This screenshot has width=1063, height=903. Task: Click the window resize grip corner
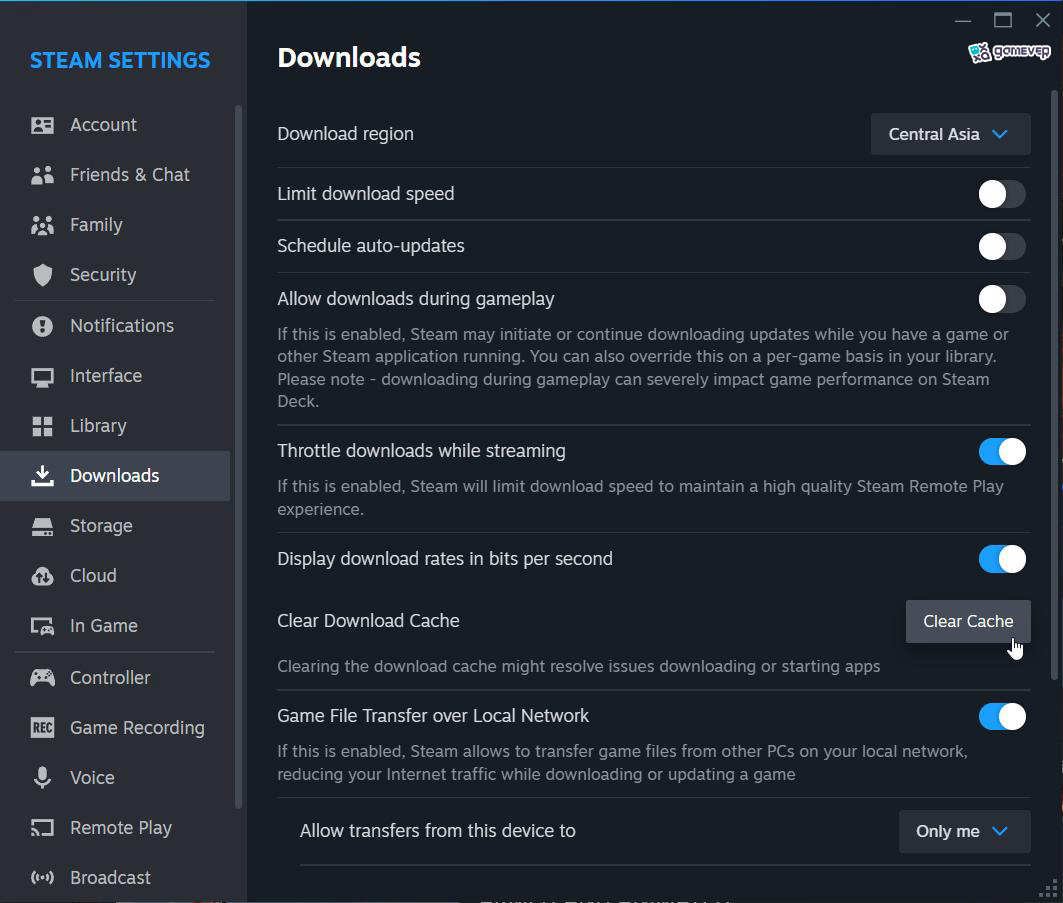tap(1049, 888)
